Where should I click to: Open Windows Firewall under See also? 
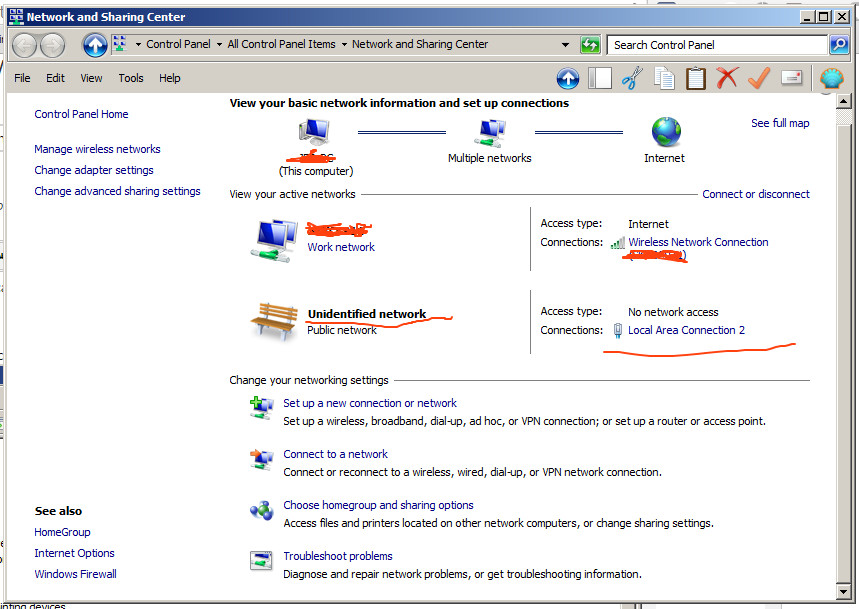click(x=75, y=574)
